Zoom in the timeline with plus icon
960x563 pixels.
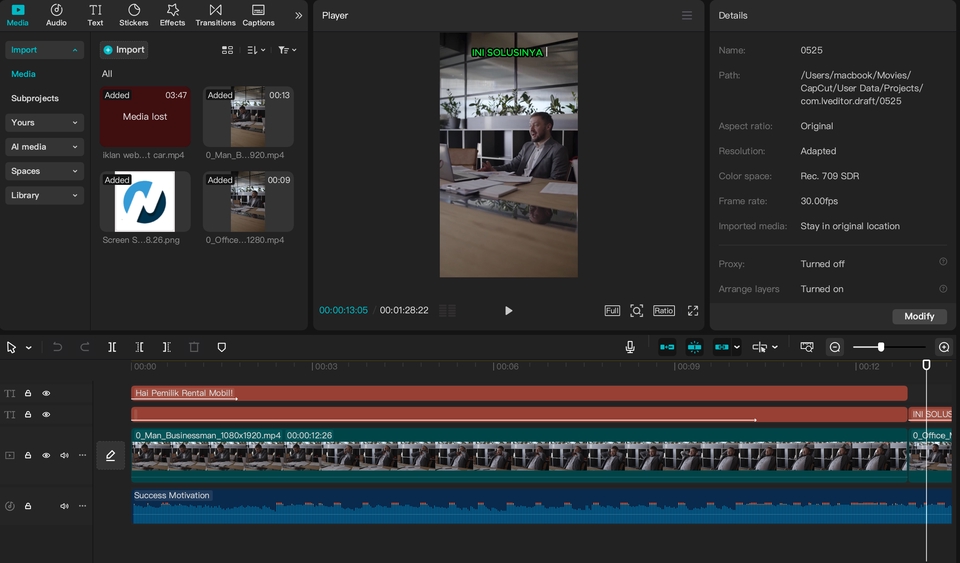[x=944, y=347]
